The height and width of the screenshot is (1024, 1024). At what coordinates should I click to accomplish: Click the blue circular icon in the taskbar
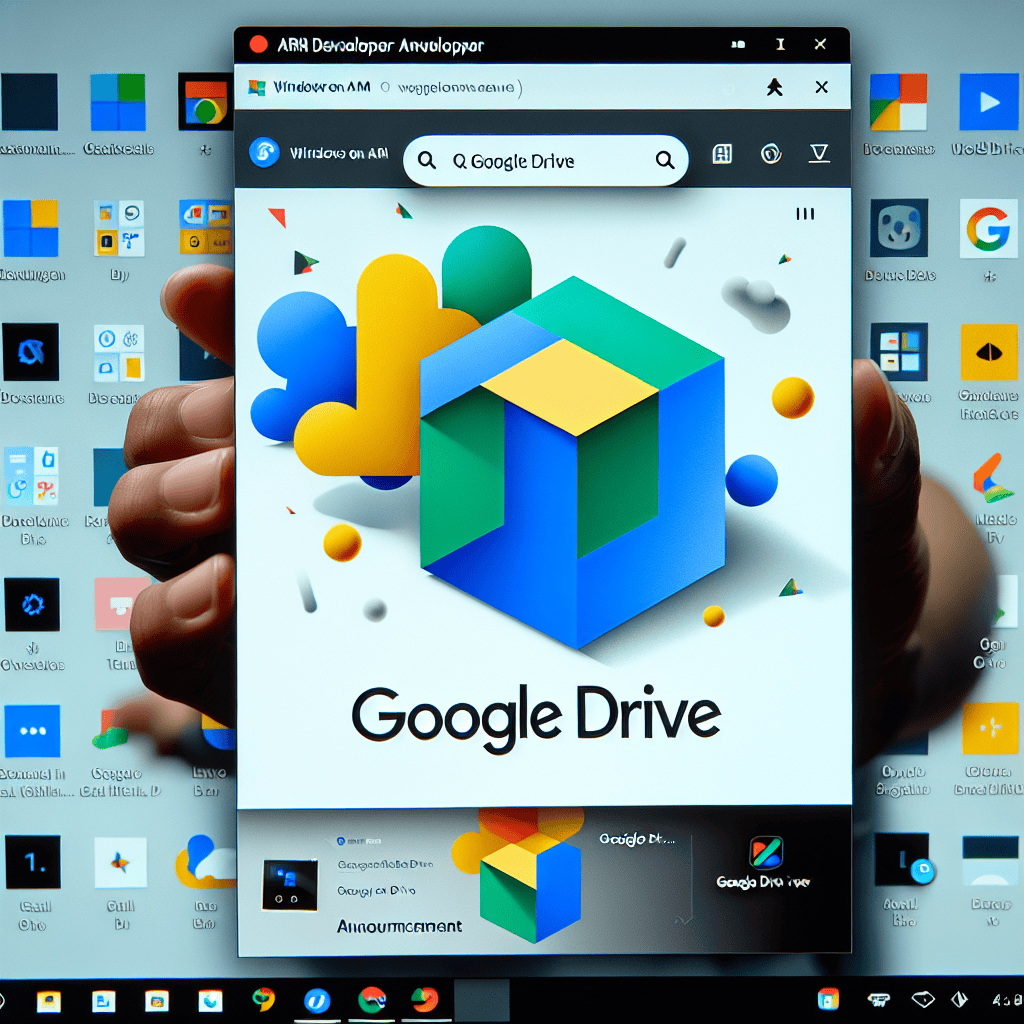click(317, 1000)
